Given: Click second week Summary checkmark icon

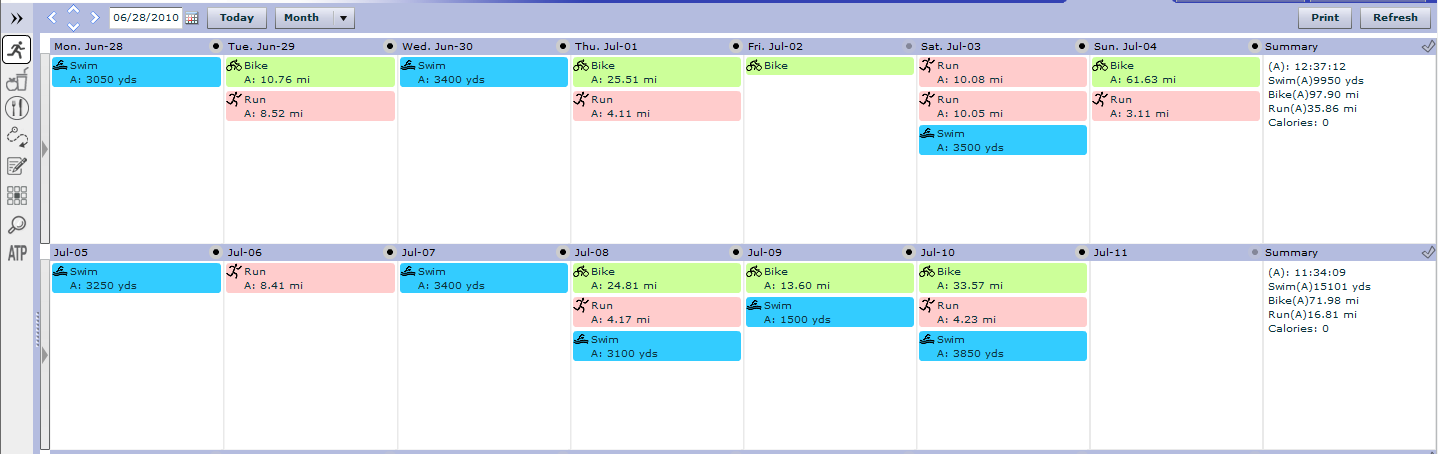Looking at the screenshot, I should pos(1427,252).
